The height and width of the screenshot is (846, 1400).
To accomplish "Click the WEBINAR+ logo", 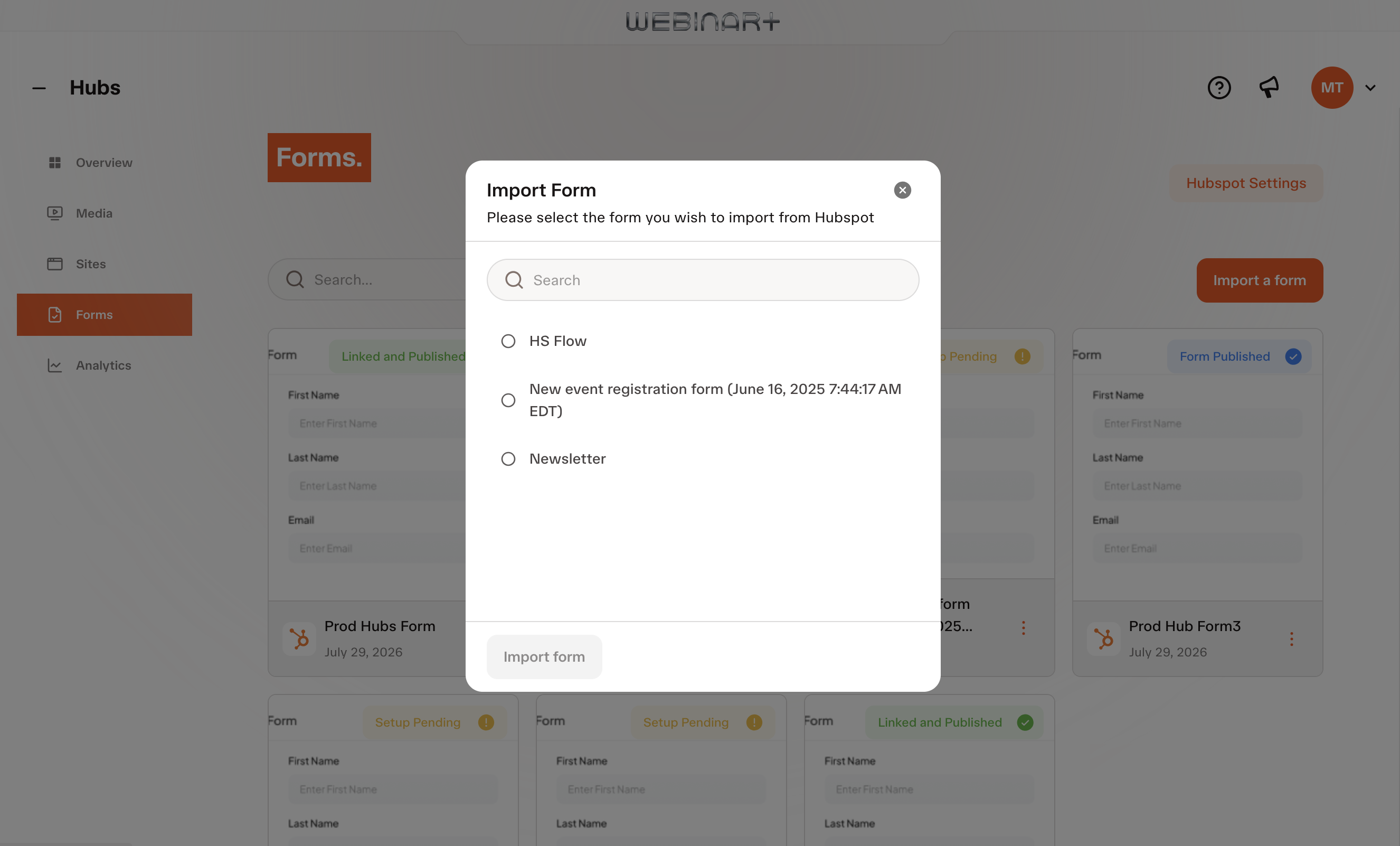I will pos(703,22).
